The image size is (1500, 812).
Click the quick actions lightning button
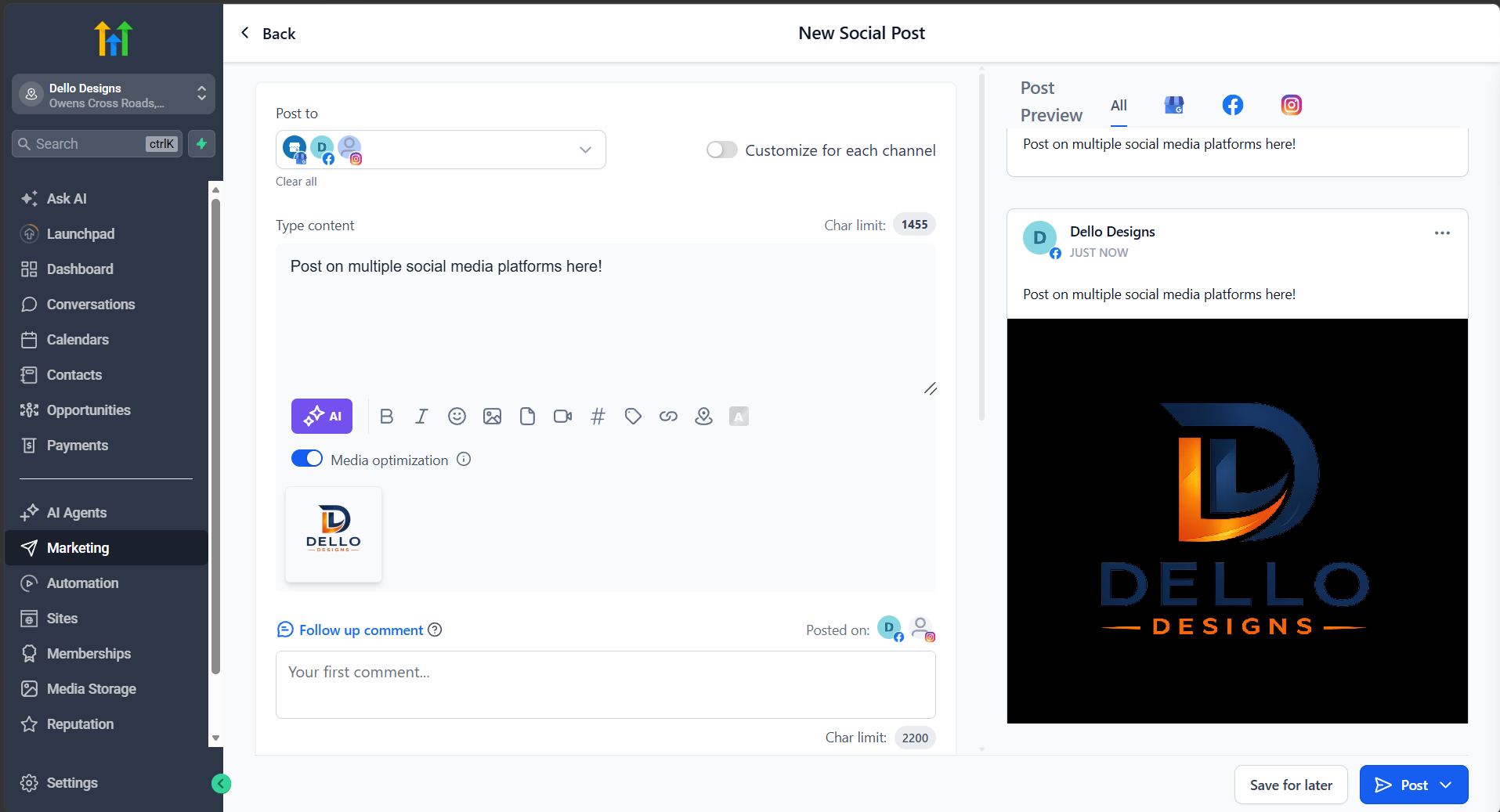point(201,144)
